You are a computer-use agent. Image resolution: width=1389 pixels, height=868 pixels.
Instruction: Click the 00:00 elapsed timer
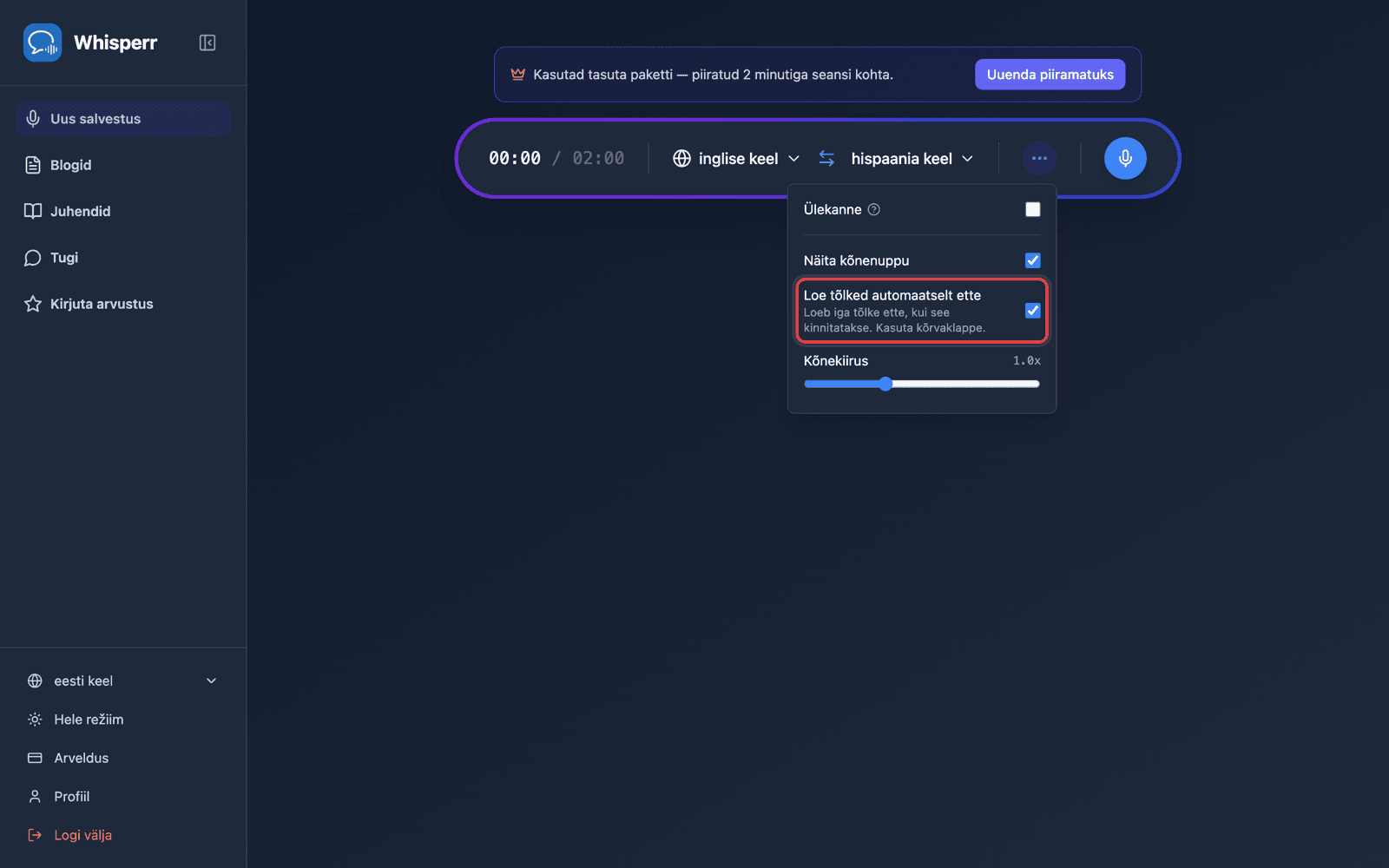[x=515, y=158]
